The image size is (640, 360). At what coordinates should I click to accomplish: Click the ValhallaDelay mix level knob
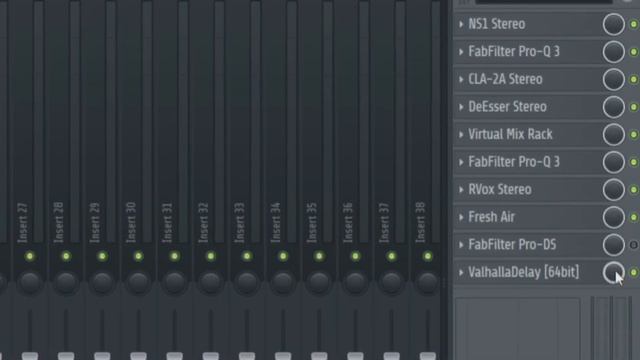(x=613, y=272)
